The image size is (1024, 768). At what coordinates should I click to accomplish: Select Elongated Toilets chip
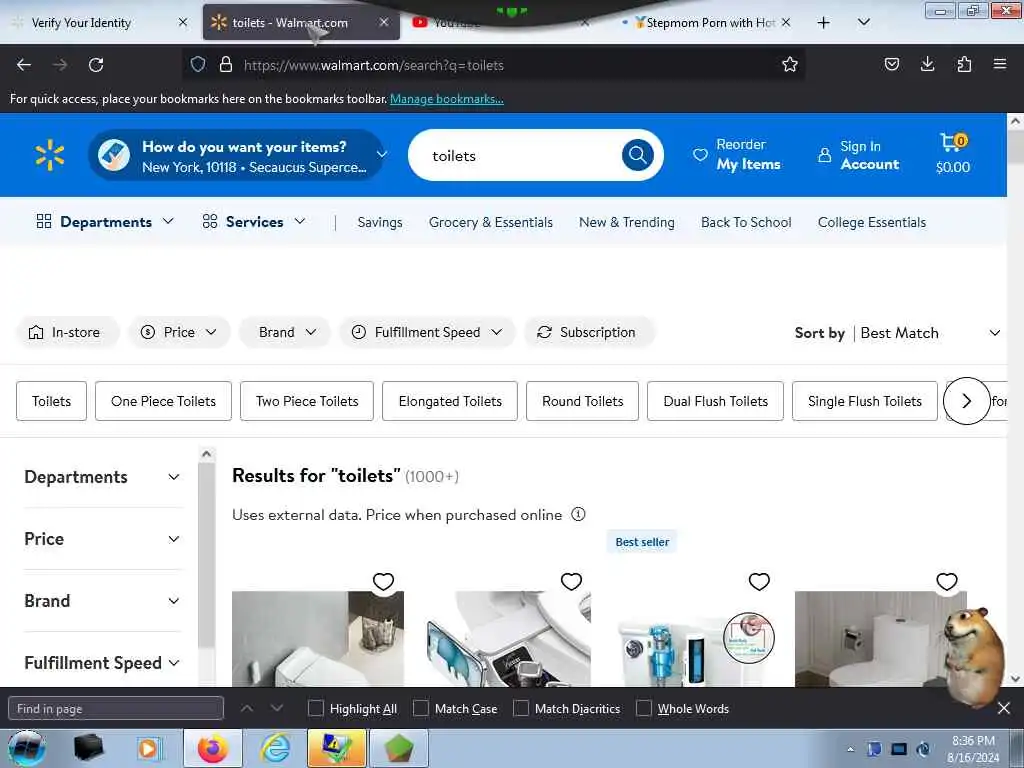pos(450,401)
